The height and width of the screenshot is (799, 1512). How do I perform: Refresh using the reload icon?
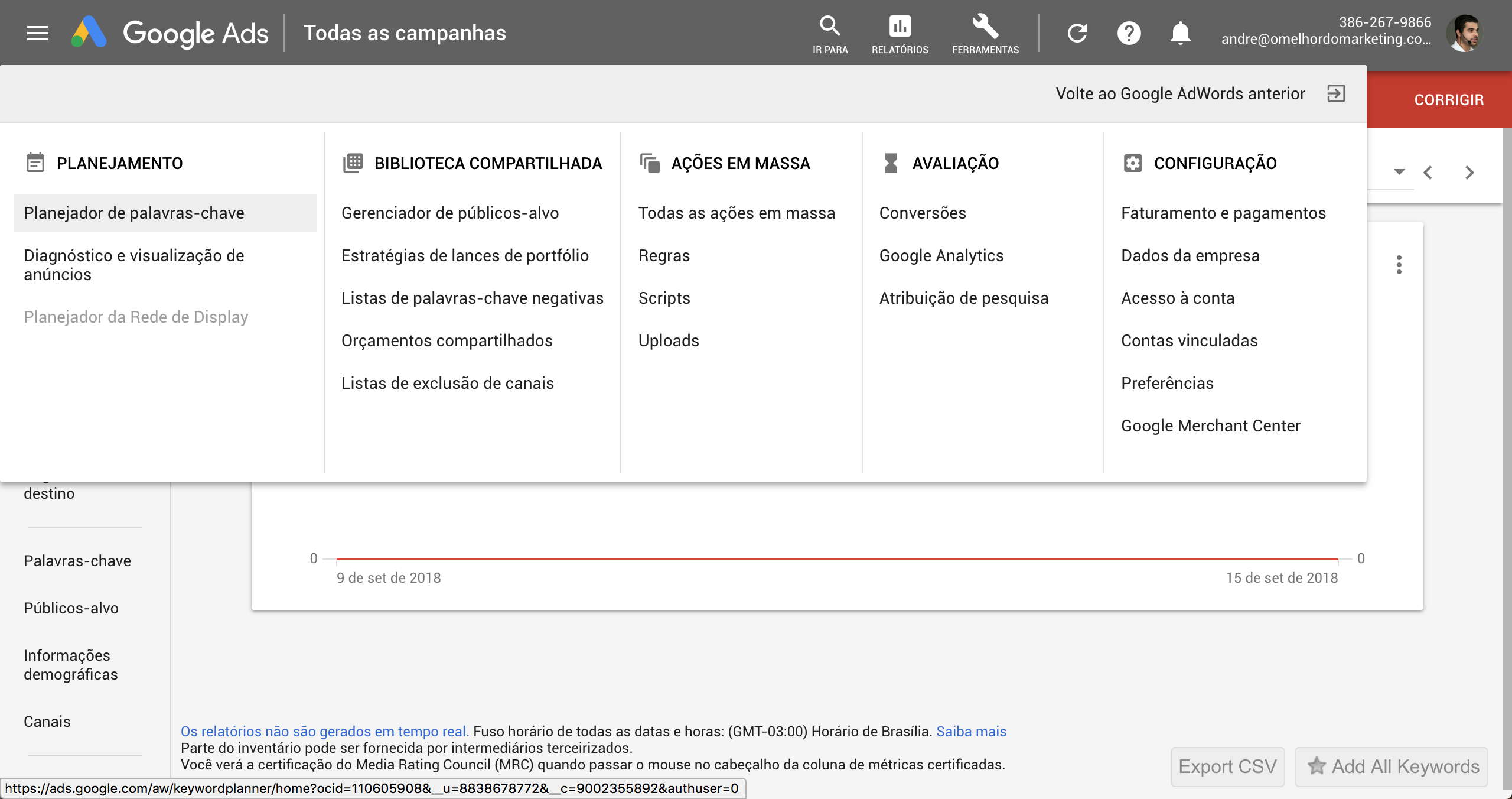(1077, 33)
